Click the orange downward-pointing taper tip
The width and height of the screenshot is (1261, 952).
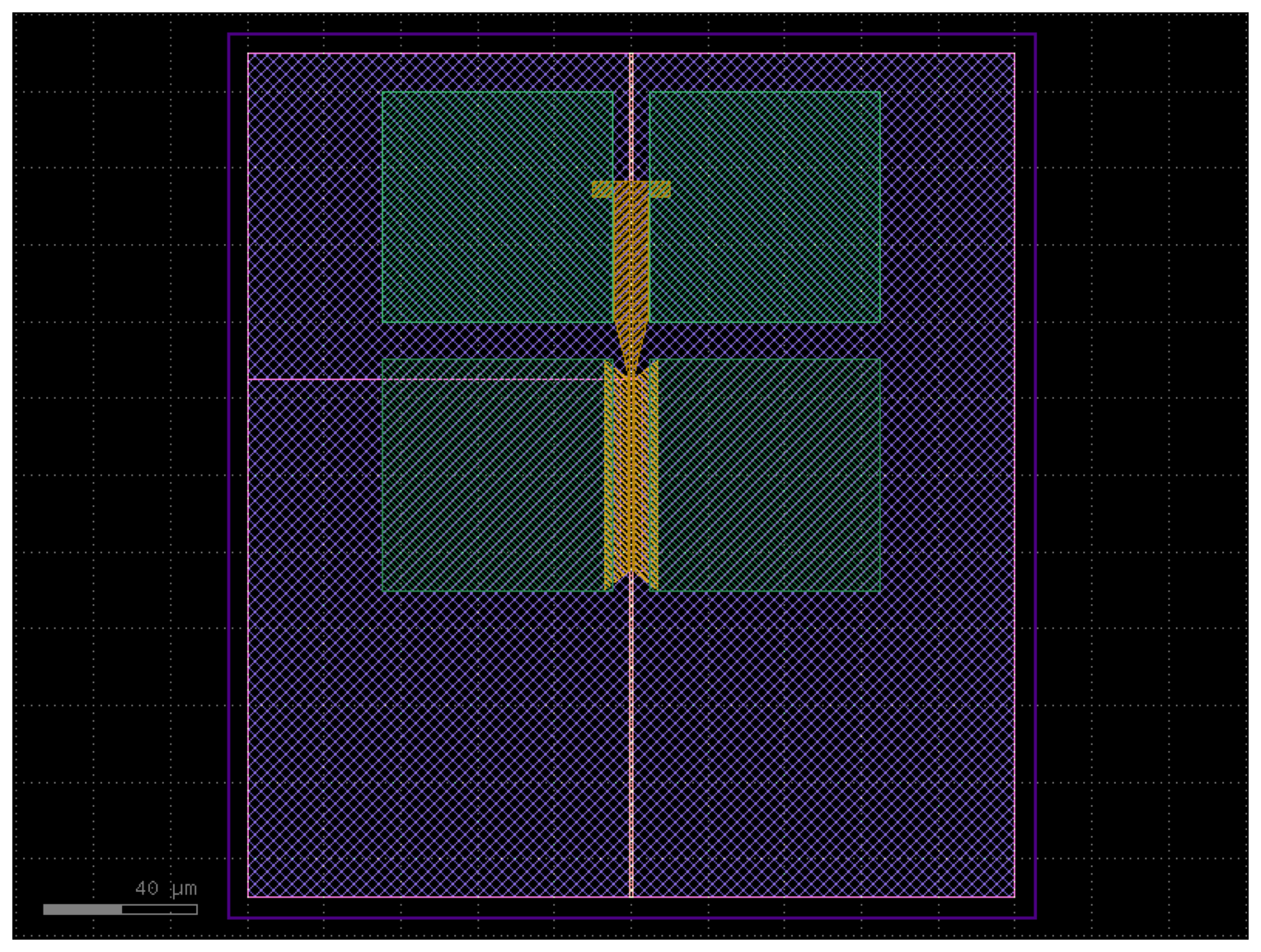click(x=631, y=349)
